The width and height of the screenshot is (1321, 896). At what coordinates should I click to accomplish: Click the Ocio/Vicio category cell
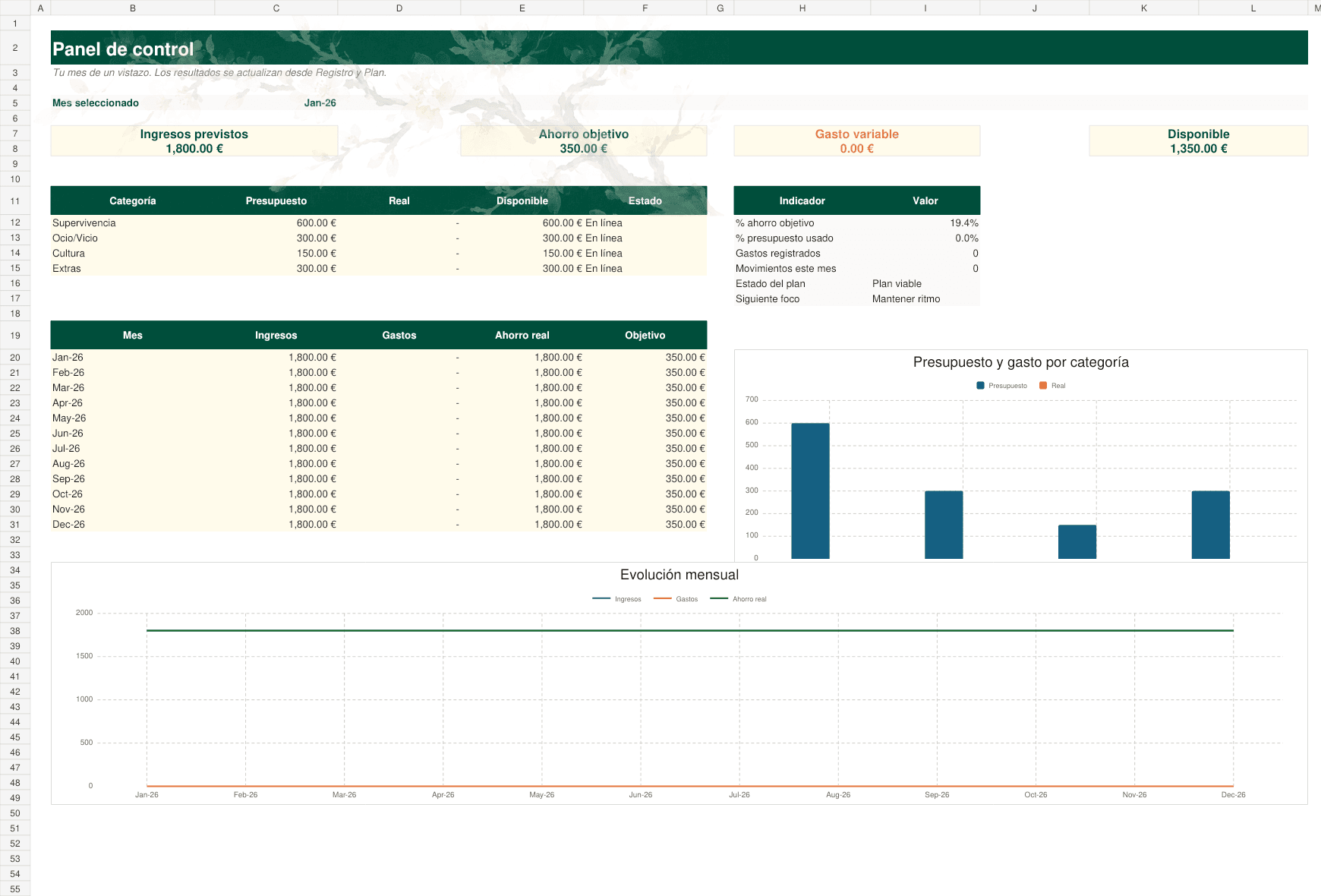(133, 238)
